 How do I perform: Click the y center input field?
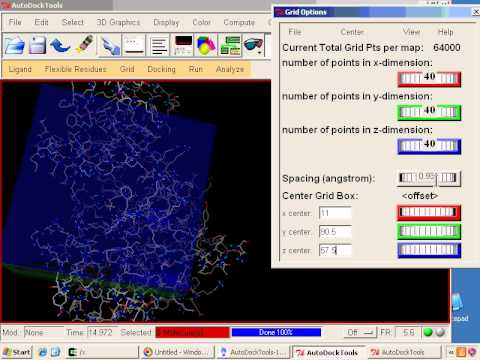pos(335,232)
